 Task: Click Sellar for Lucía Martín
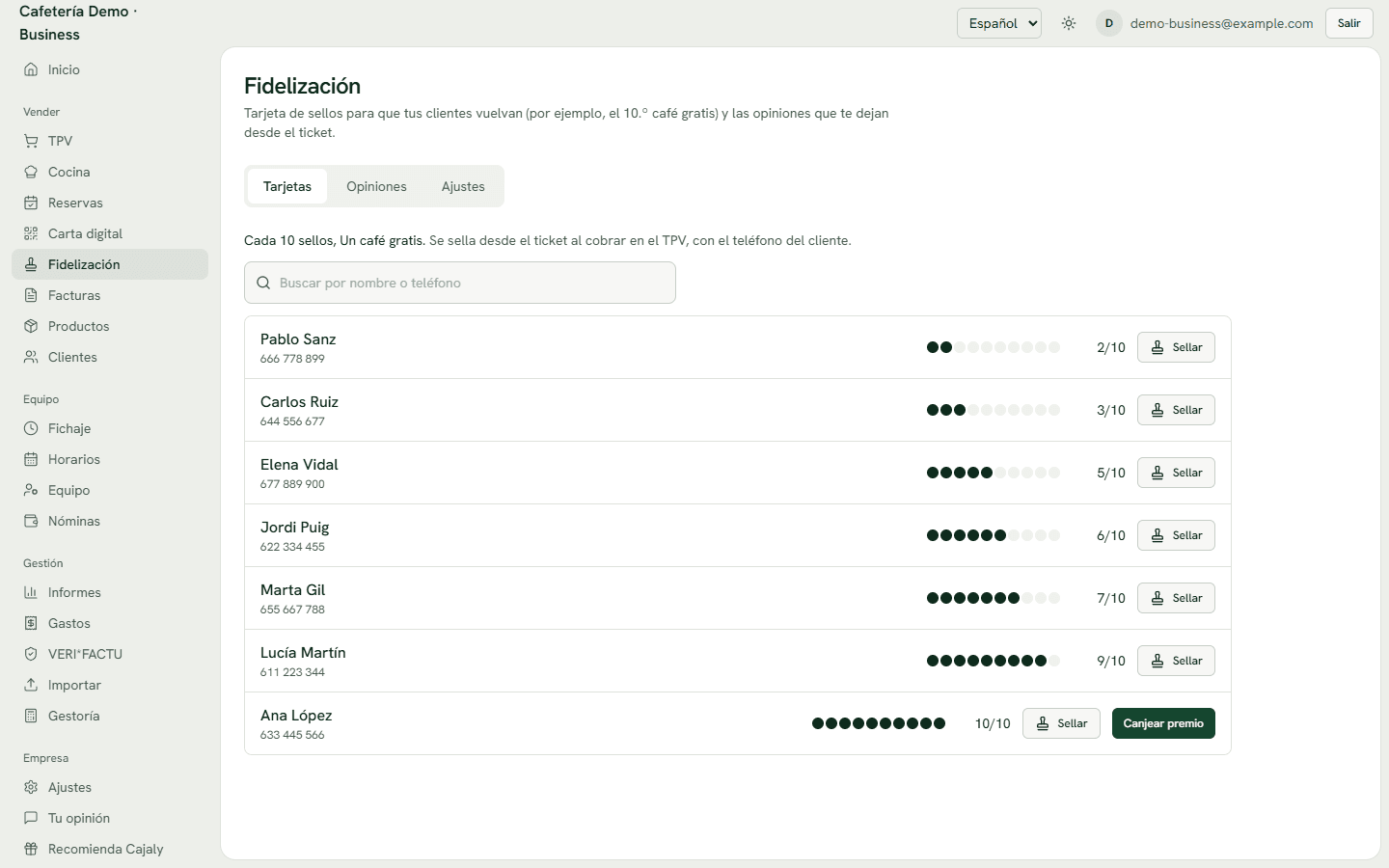click(1176, 661)
